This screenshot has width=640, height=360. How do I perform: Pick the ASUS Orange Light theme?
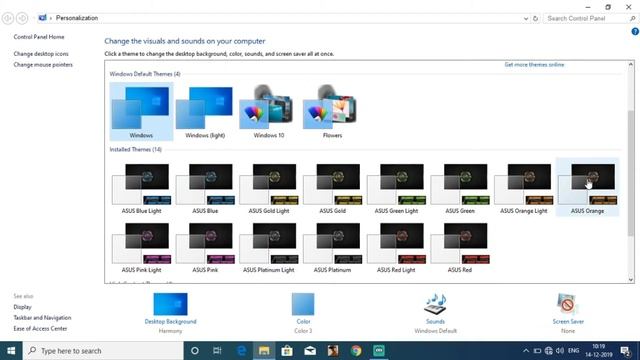pos(523,188)
